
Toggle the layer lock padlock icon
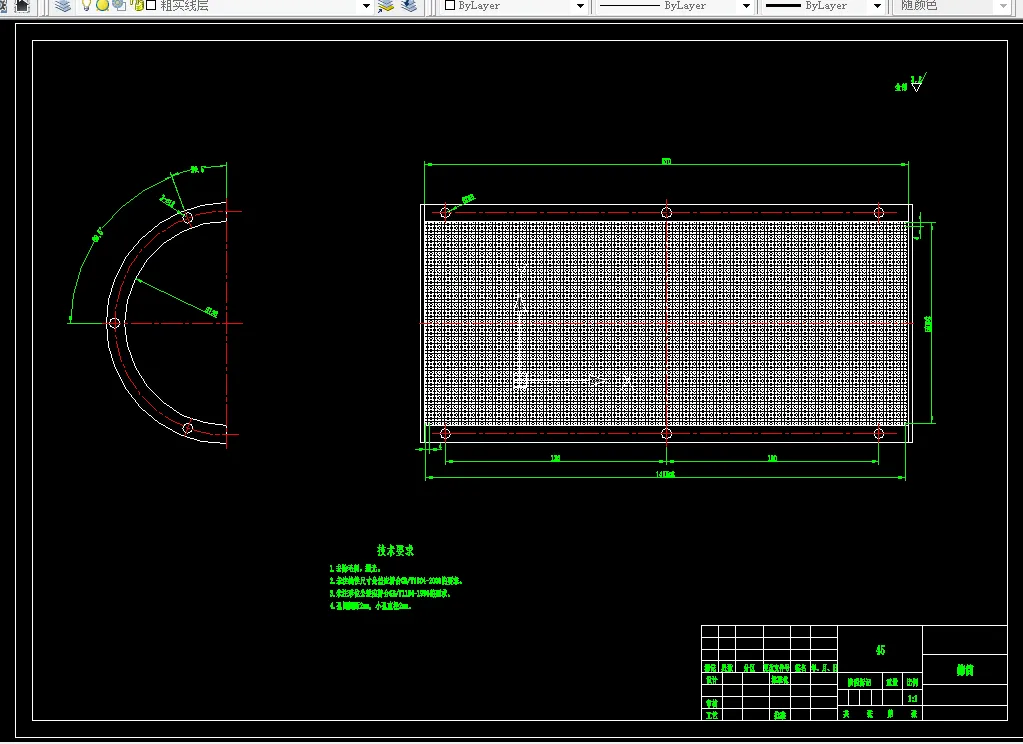pos(137,5)
